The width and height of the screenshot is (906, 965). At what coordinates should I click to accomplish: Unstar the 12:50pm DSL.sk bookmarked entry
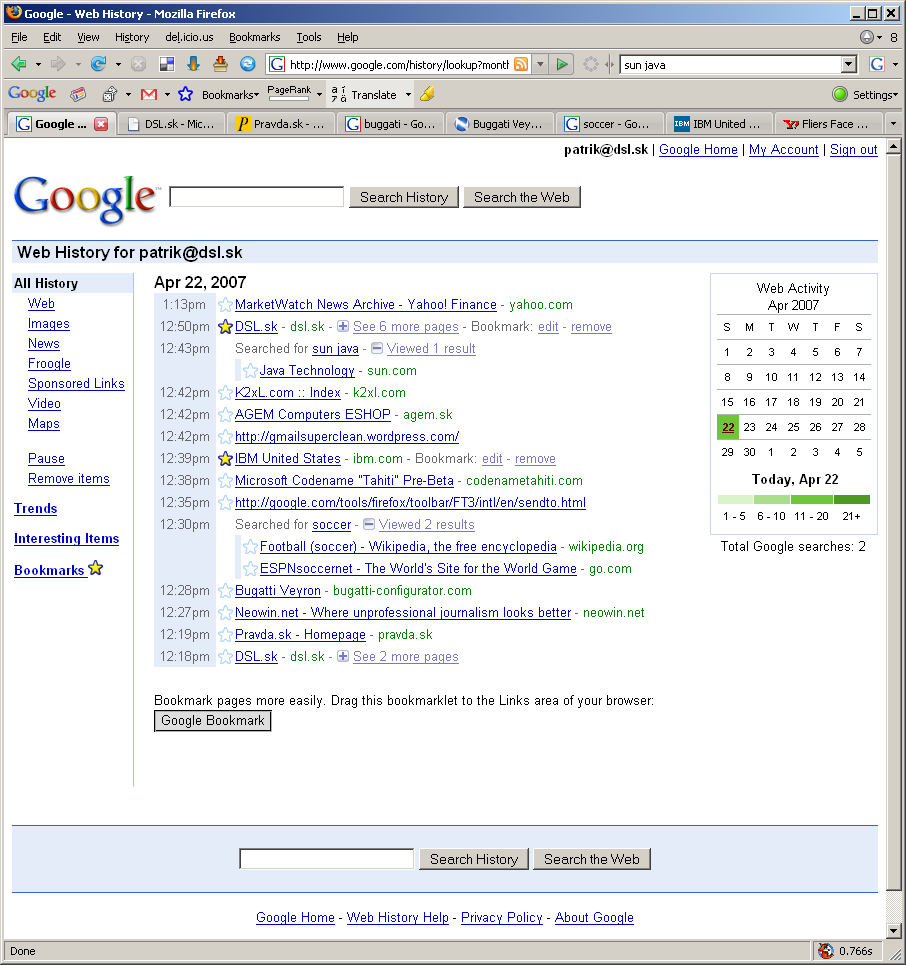point(225,327)
